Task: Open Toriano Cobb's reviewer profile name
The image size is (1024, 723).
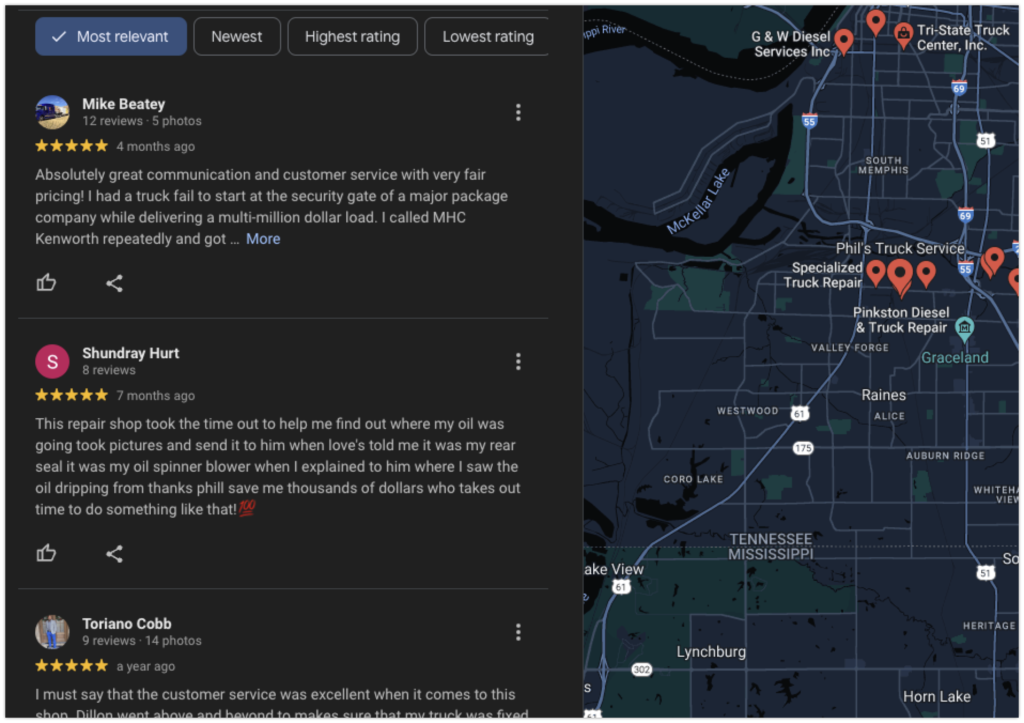Action: pyautogui.click(x=127, y=624)
